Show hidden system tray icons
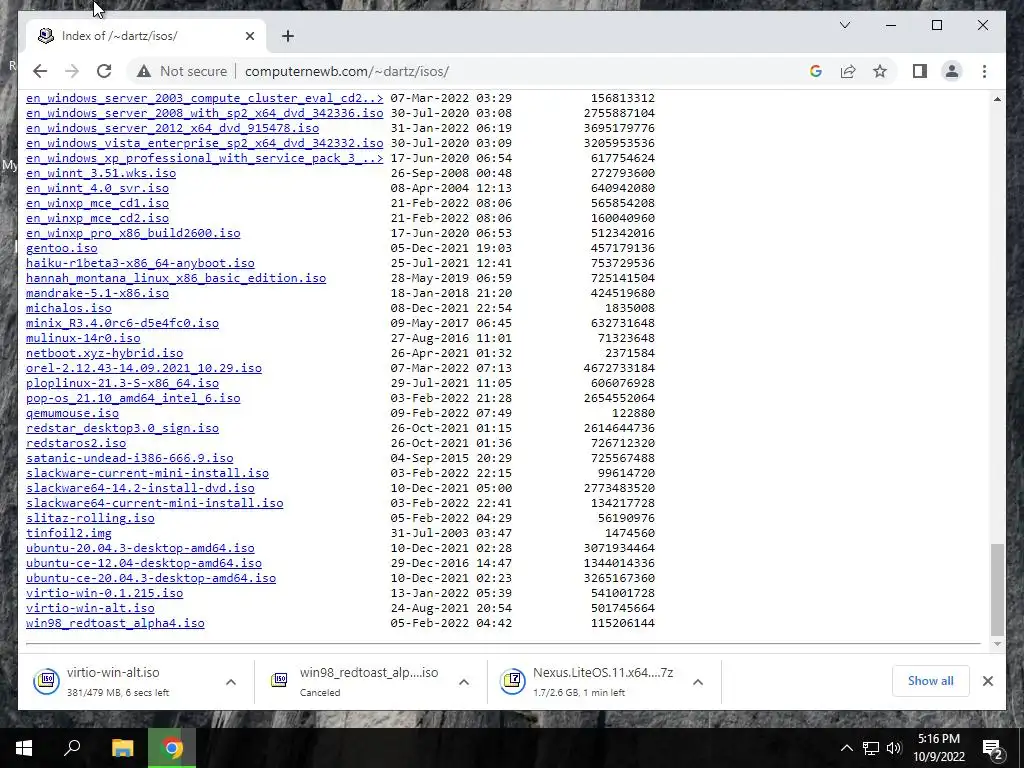This screenshot has height=768, width=1024. (846, 748)
